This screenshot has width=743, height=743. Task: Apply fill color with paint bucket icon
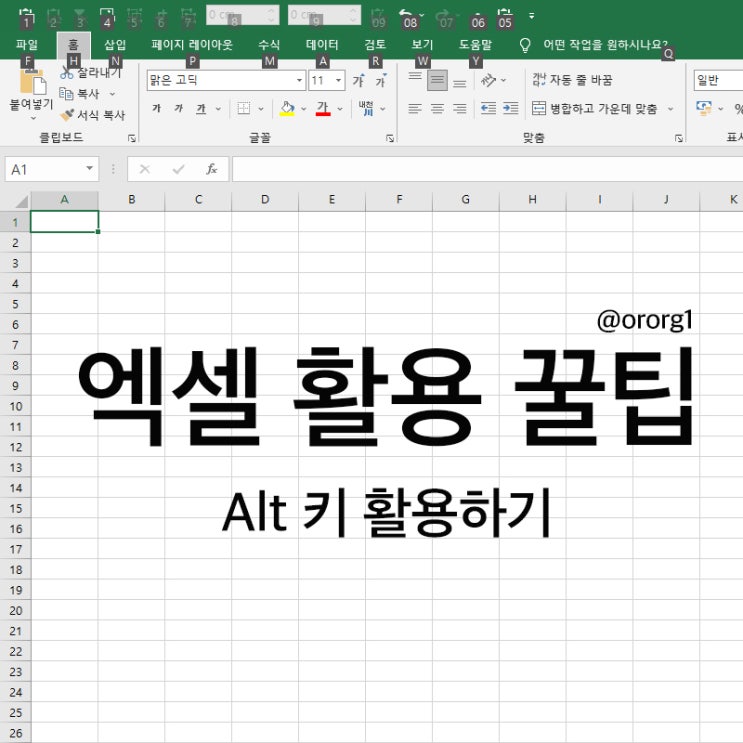coord(287,109)
